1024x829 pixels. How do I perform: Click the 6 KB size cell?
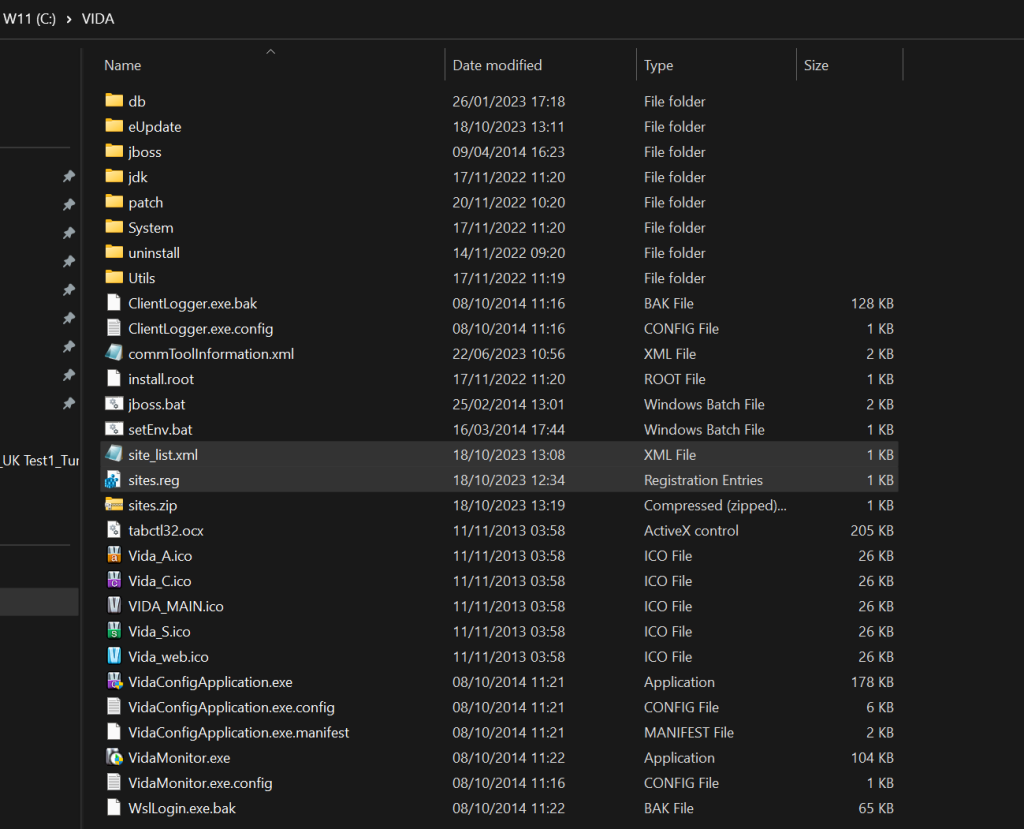880,707
